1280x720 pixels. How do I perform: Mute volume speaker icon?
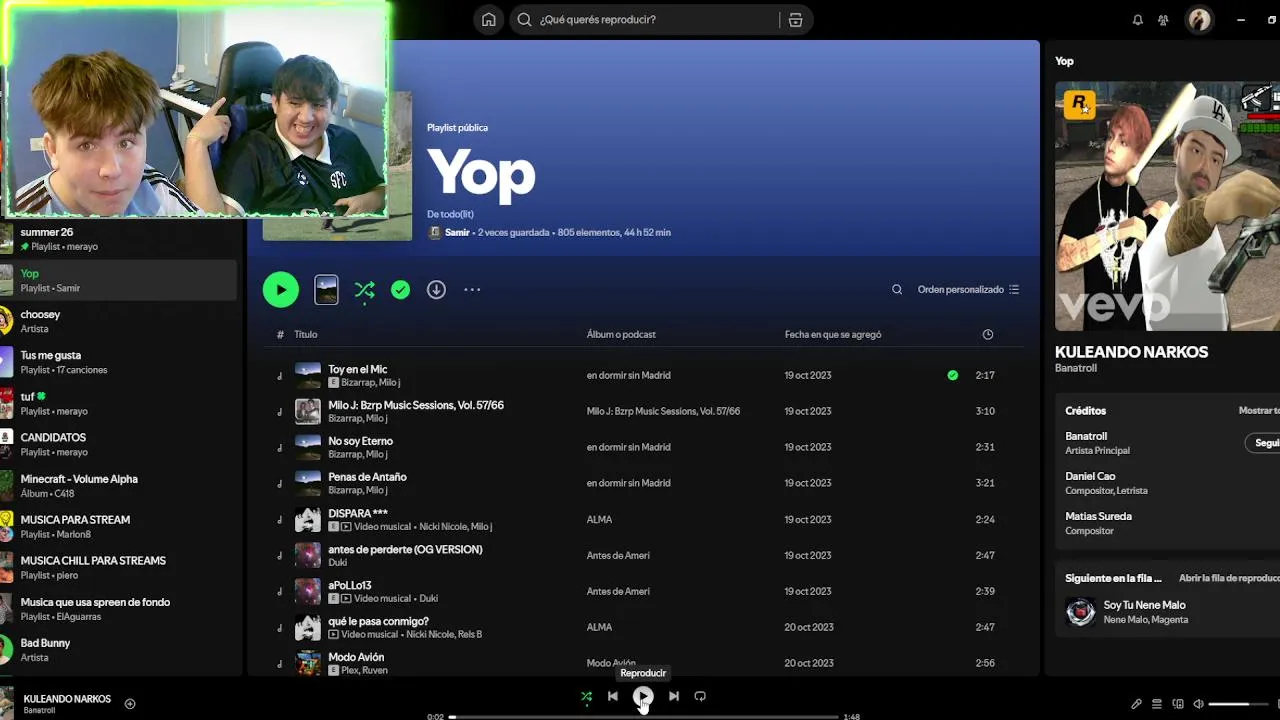pos(1198,704)
